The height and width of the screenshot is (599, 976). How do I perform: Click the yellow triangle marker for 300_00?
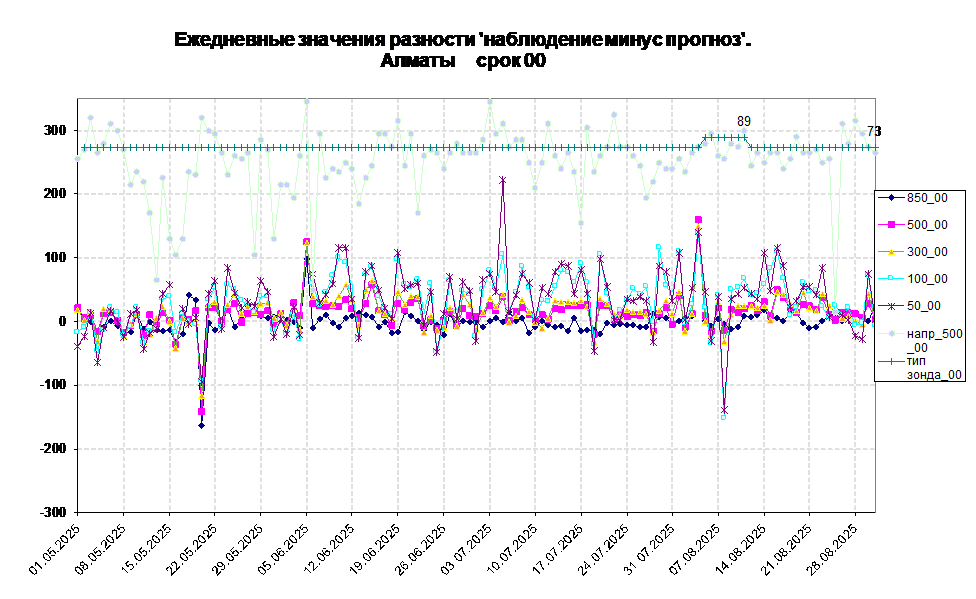(x=890, y=252)
